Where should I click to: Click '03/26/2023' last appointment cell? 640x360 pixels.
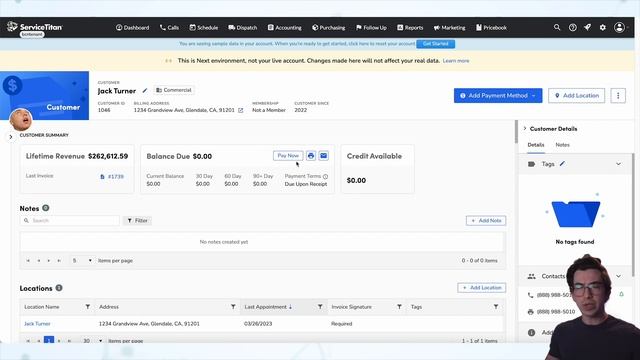click(x=258, y=324)
